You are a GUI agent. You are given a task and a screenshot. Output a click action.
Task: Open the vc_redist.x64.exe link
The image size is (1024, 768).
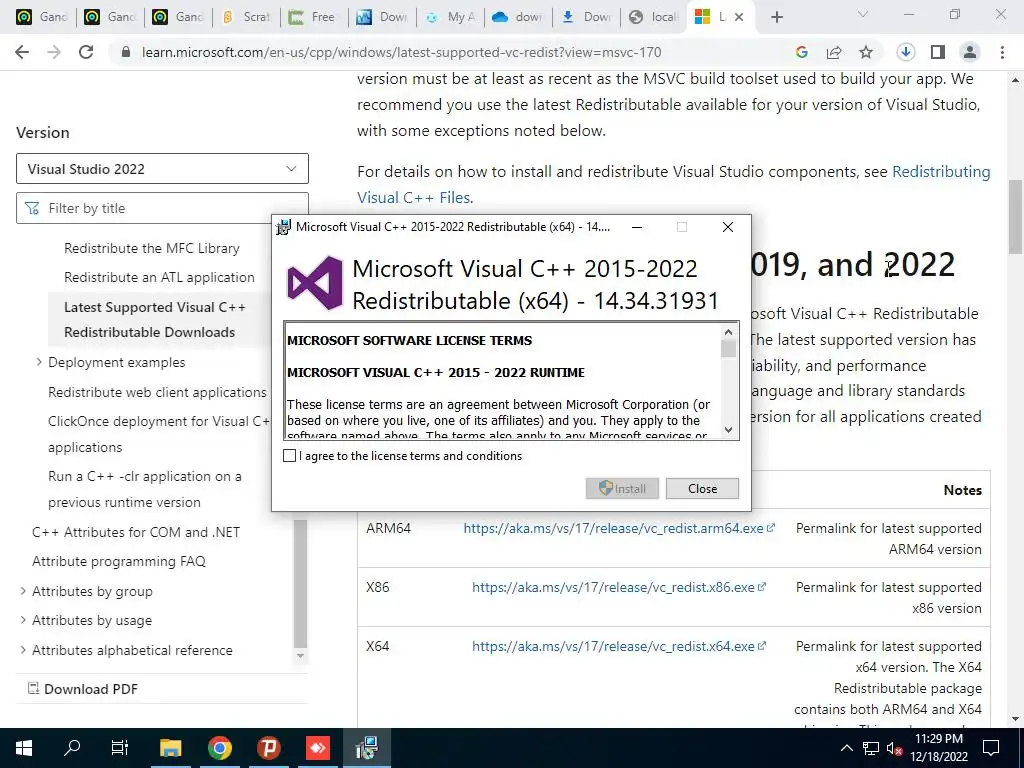[619, 646]
